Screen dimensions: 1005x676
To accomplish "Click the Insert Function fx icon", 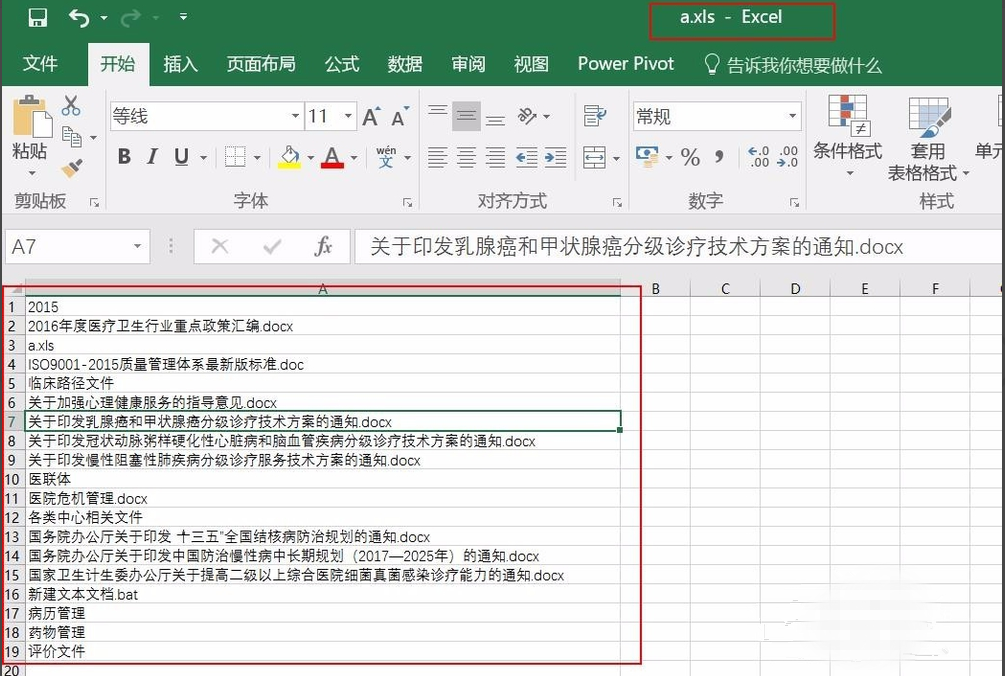I will click(x=323, y=247).
